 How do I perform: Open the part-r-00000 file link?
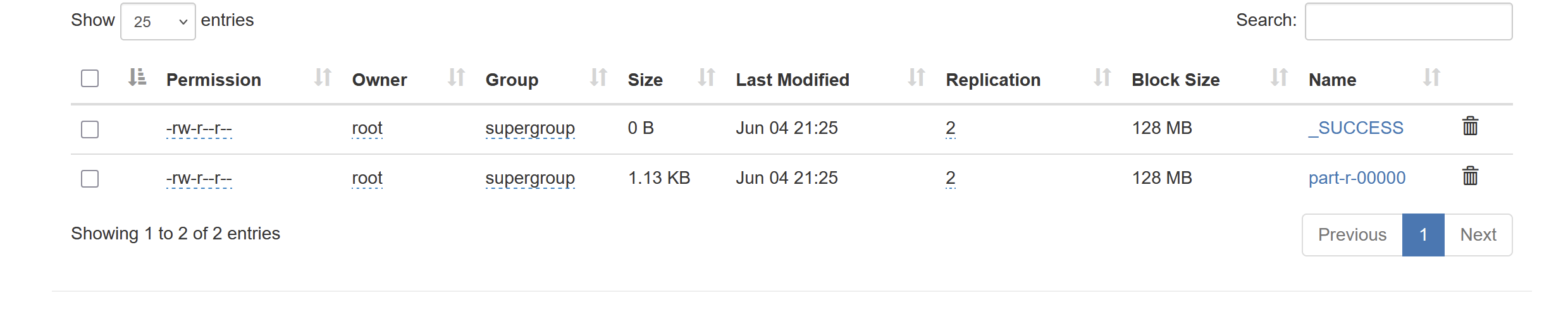1357,178
